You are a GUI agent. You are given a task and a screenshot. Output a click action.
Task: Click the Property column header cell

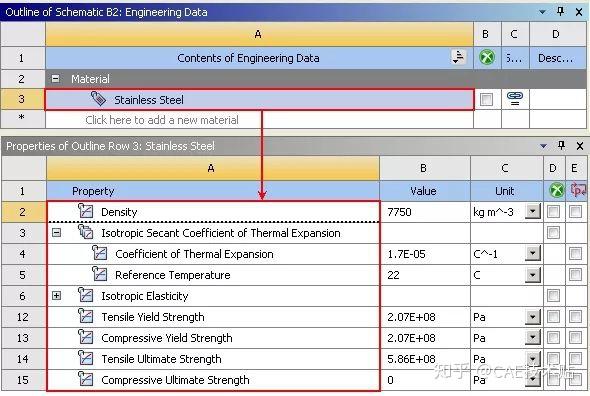(213, 191)
